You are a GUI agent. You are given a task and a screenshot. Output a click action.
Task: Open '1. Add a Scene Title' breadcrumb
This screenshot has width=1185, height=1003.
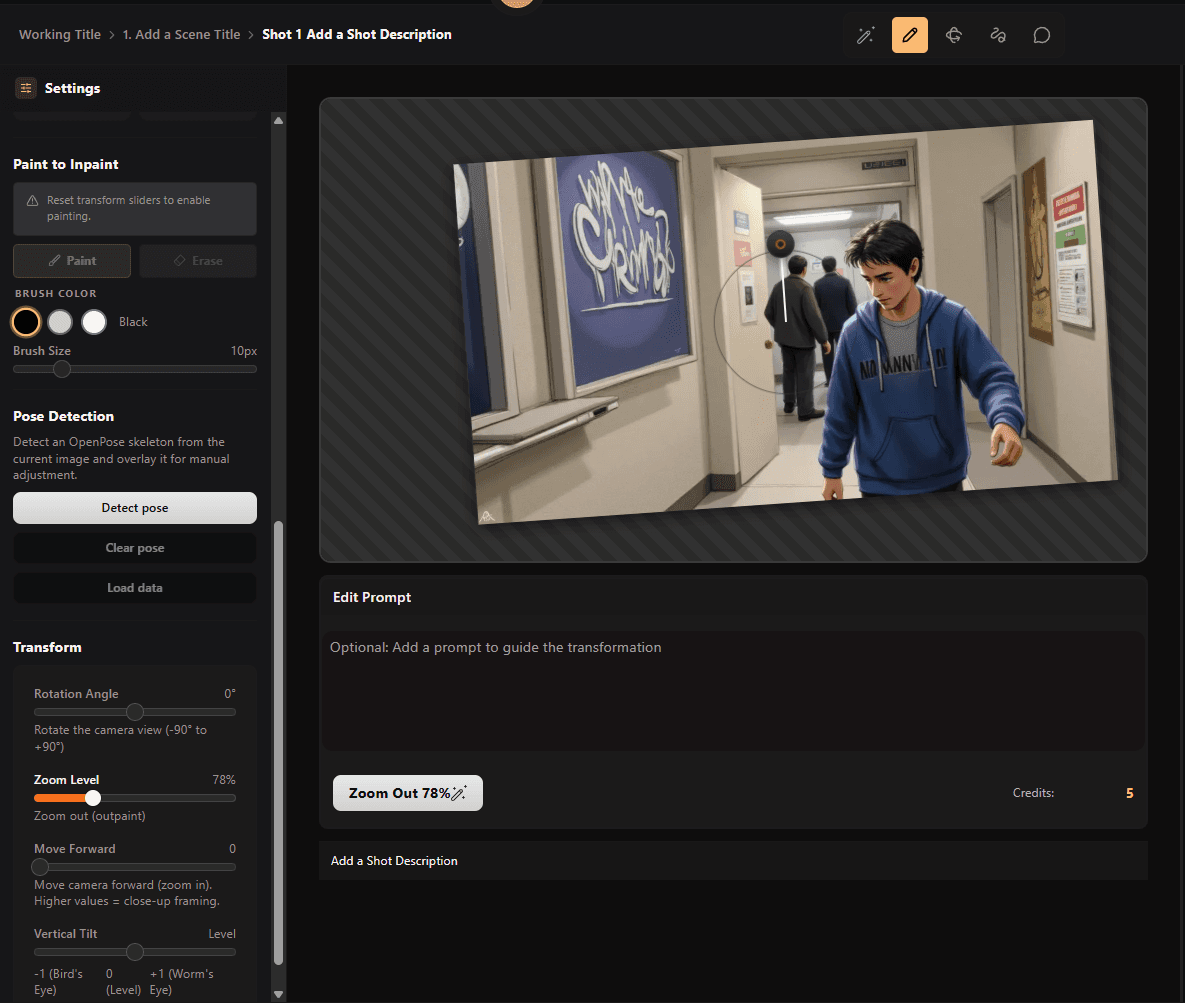click(x=181, y=35)
